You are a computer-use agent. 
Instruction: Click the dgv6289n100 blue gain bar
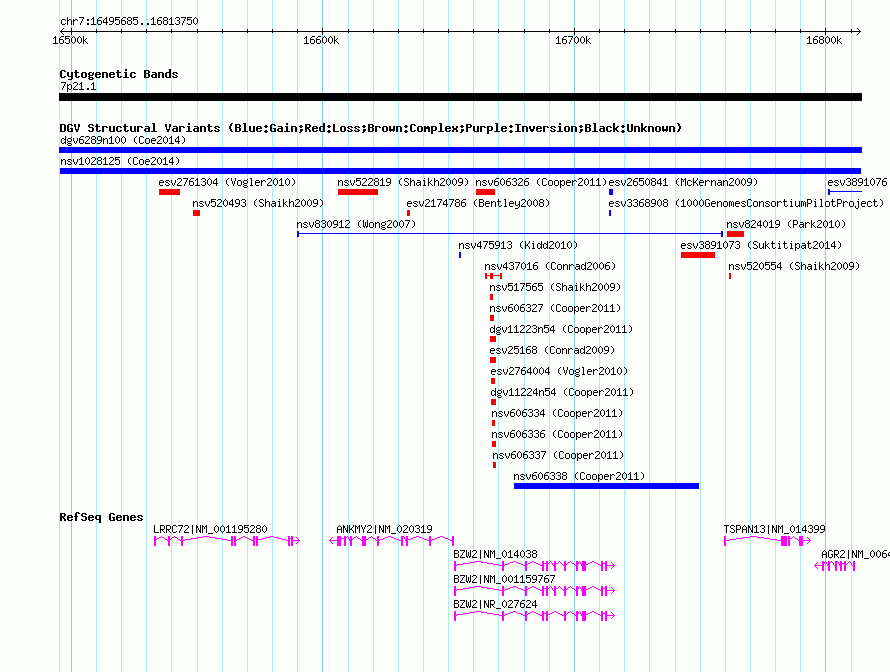pos(460,150)
